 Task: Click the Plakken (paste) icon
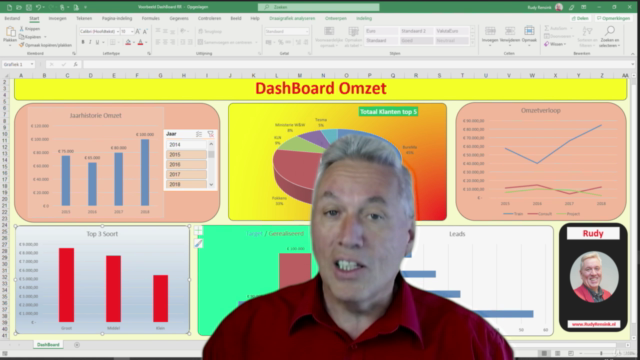click(x=10, y=32)
